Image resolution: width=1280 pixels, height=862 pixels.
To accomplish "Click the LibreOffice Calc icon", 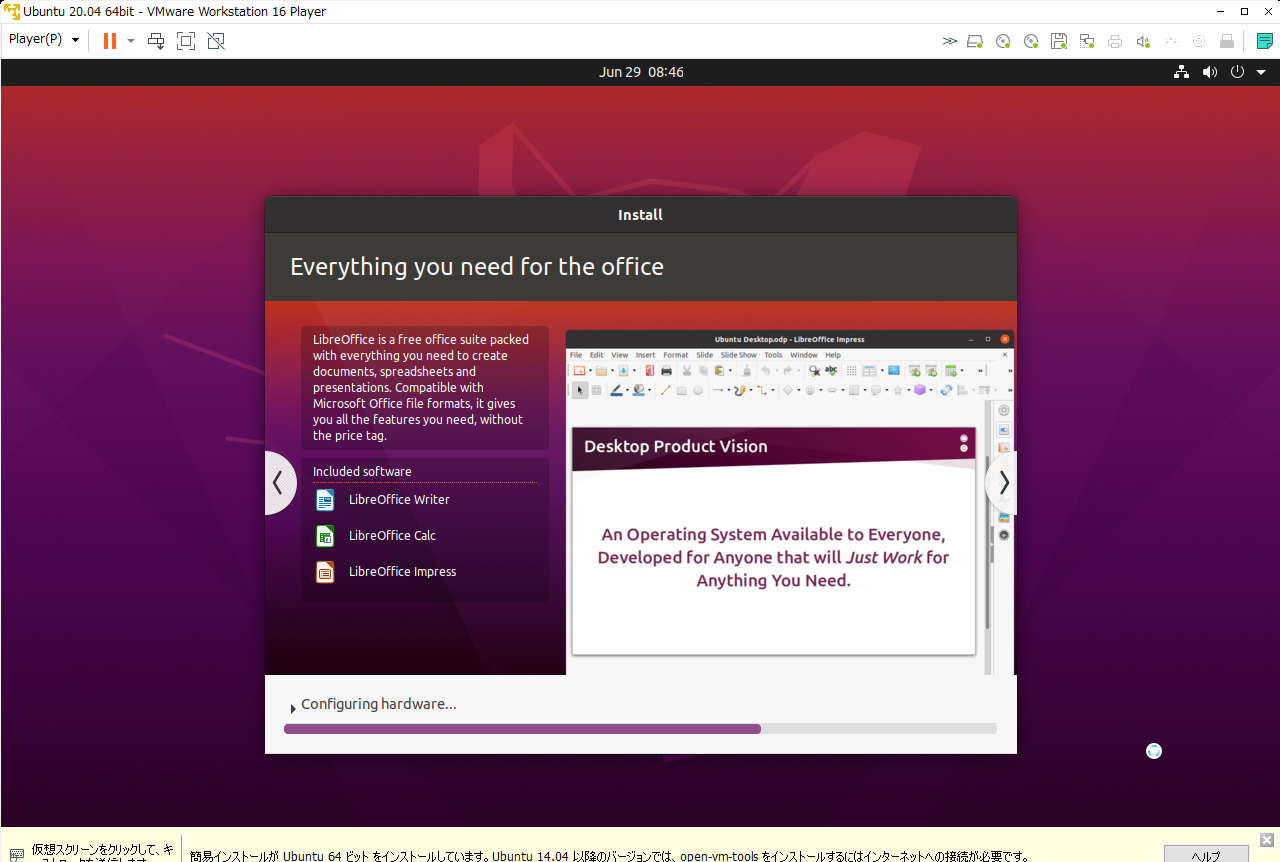I will [x=325, y=536].
